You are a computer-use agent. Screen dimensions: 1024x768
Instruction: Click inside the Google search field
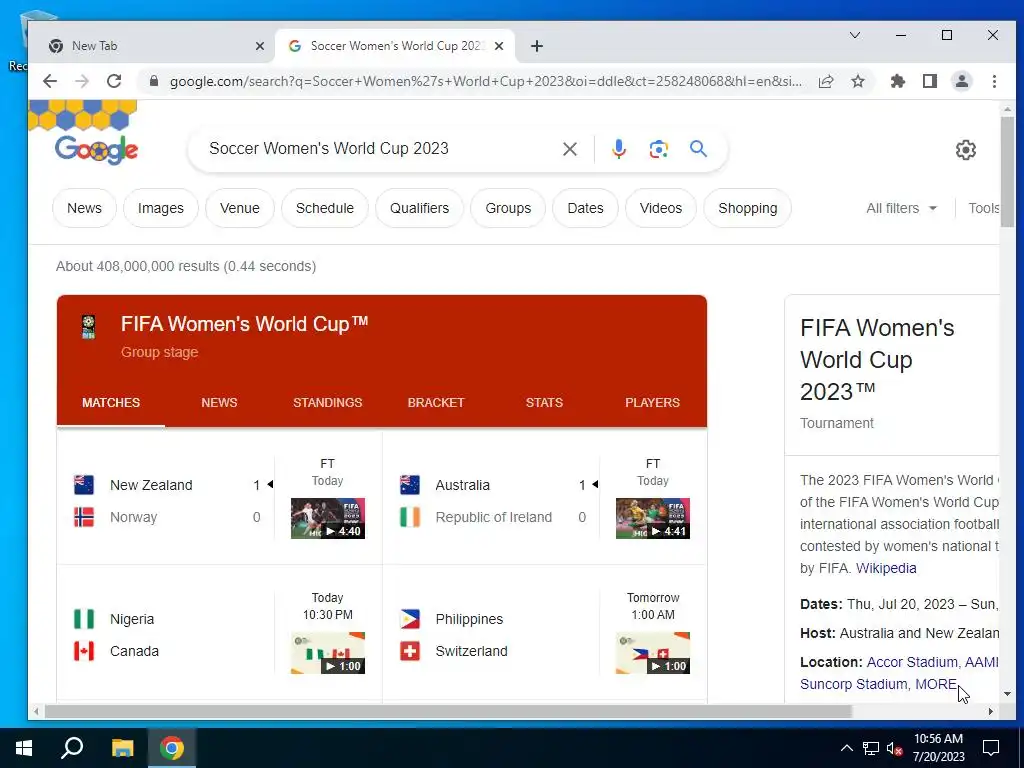click(379, 149)
